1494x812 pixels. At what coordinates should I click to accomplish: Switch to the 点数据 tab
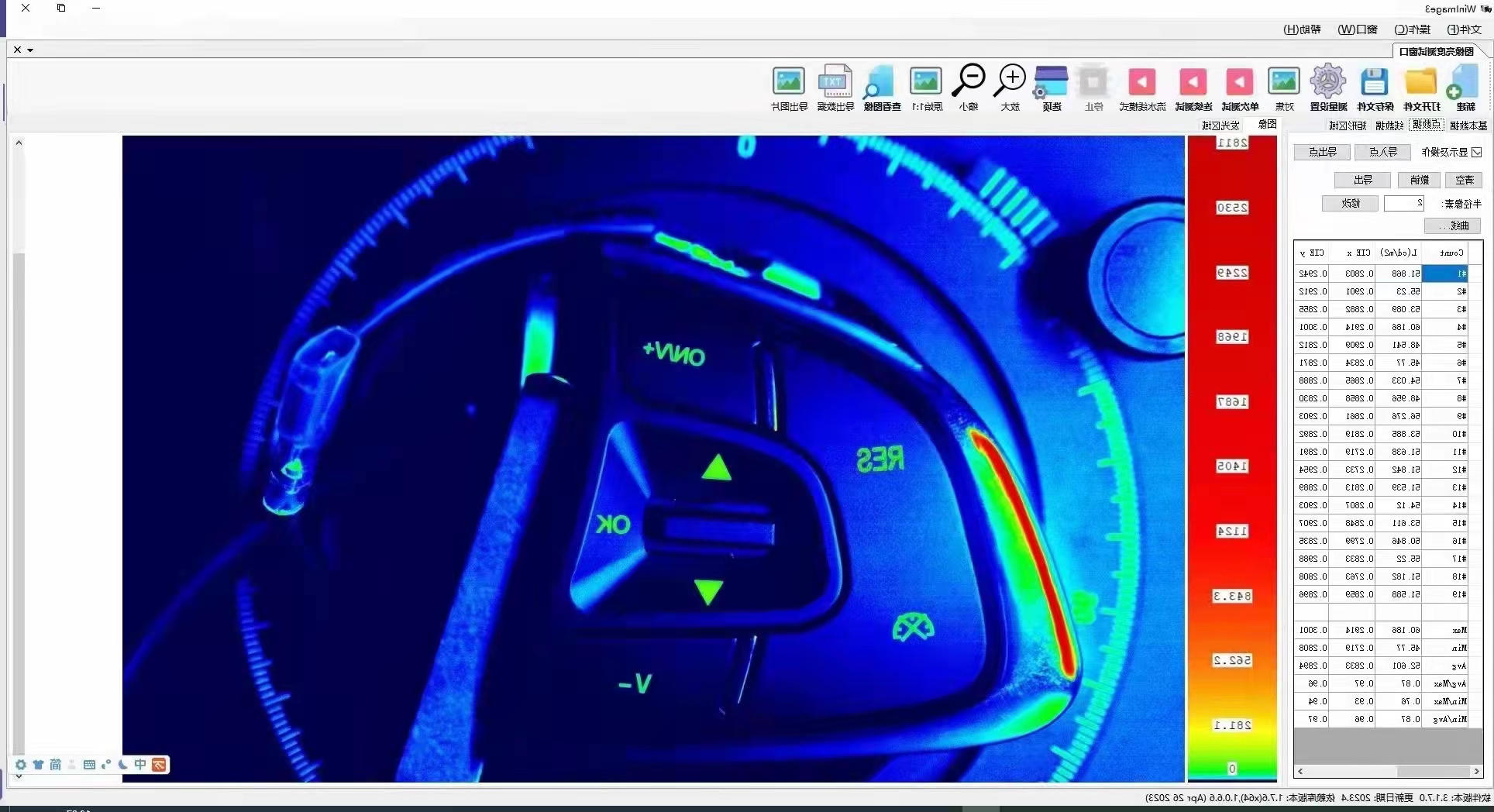[x=1427, y=125]
